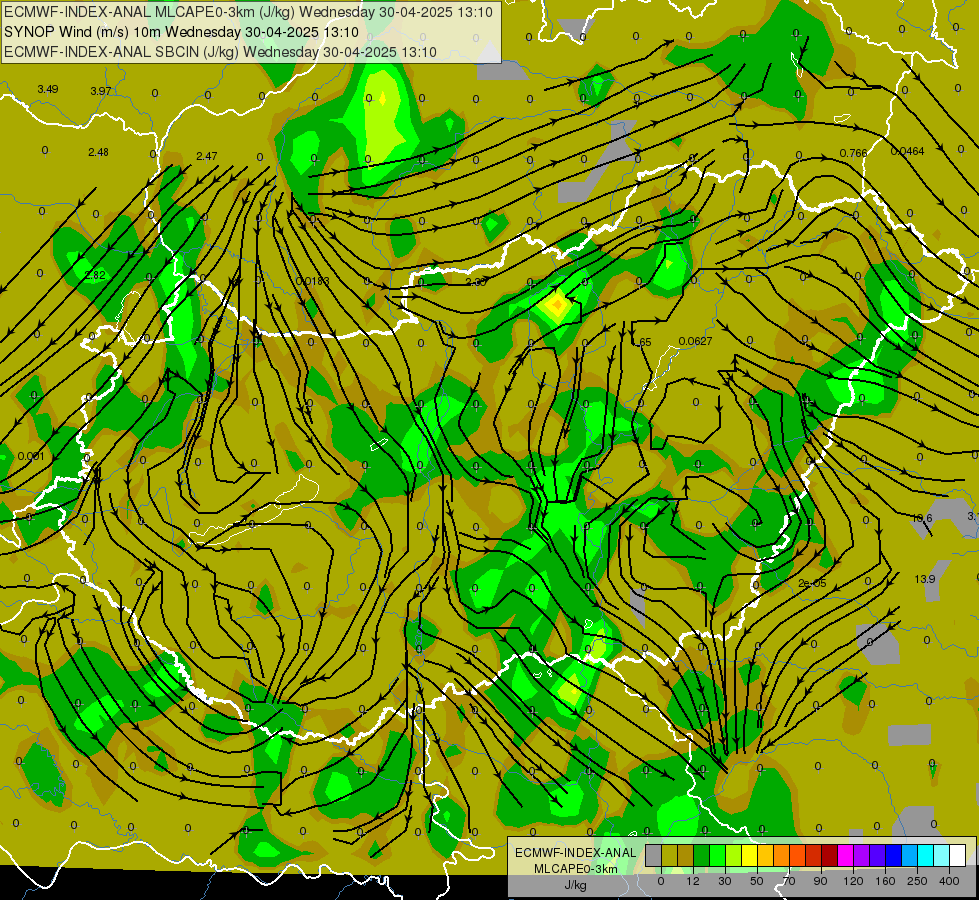Click the map value 0.0464
This screenshot has height=900, width=979.
[x=907, y=151]
